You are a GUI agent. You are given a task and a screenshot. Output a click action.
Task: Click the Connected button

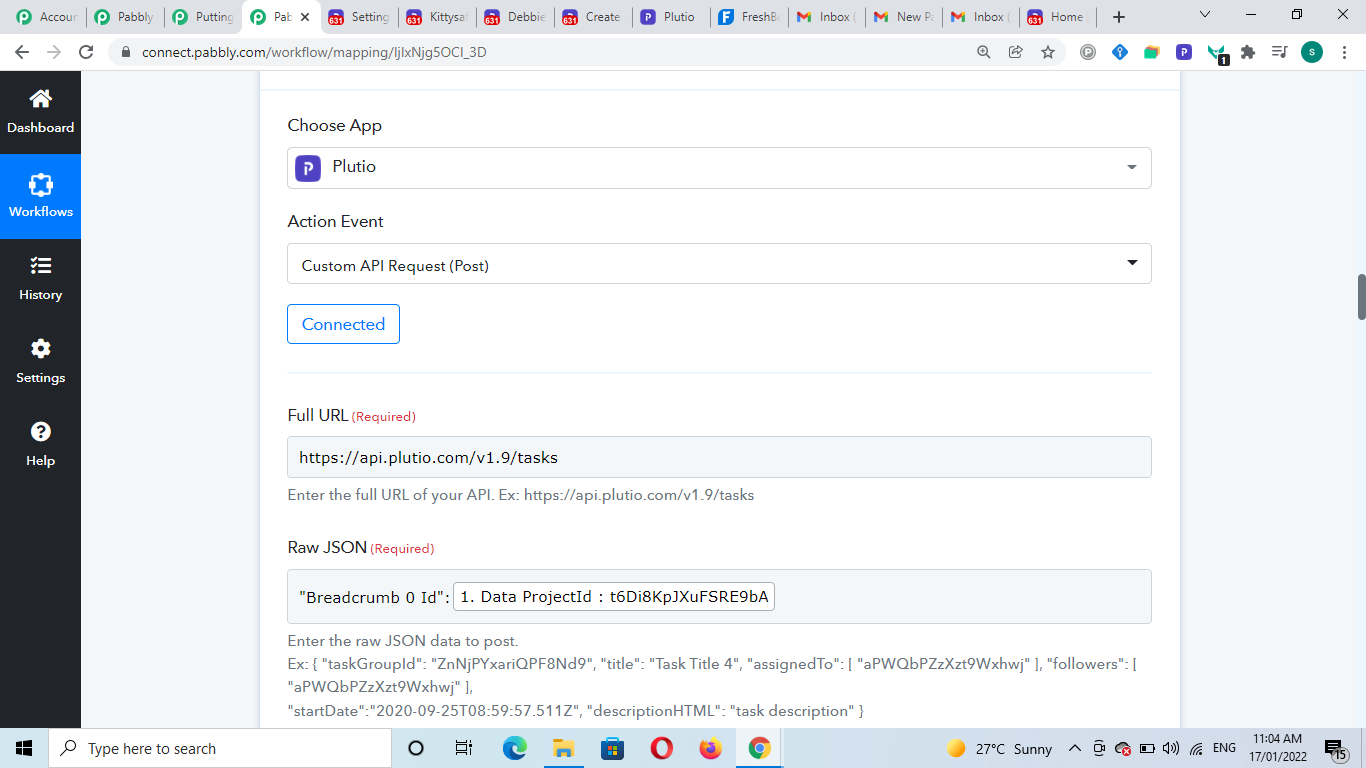[343, 324]
